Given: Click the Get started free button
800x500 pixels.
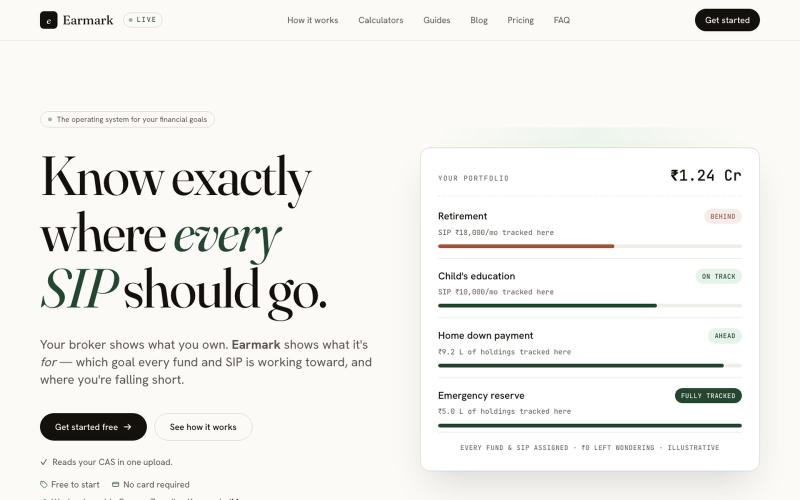Looking at the screenshot, I should tap(93, 427).
